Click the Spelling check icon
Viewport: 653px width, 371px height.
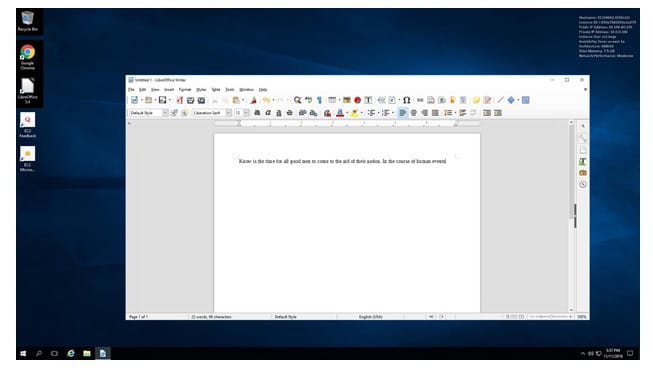pos(309,100)
